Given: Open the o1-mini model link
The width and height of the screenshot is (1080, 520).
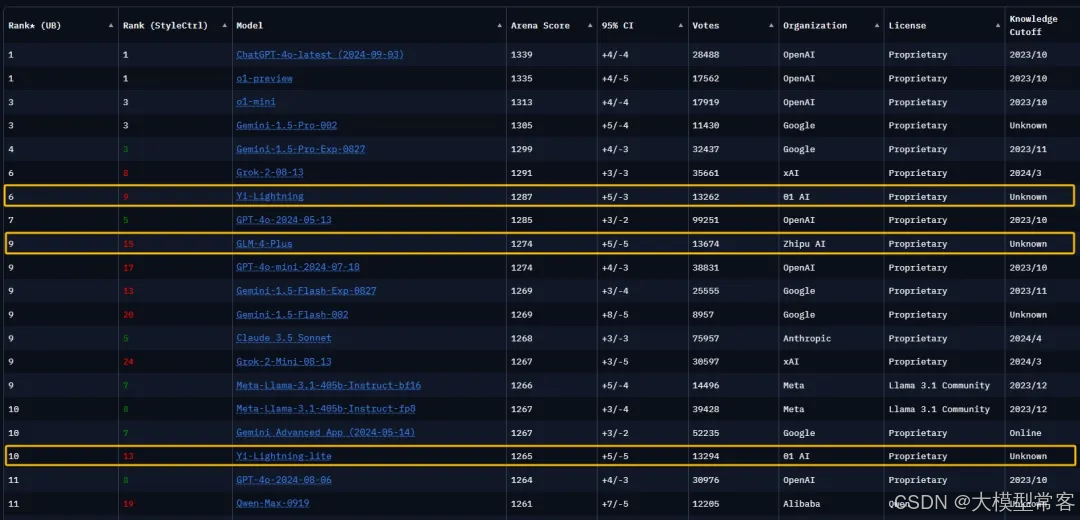Looking at the screenshot, I should point(256,102).
